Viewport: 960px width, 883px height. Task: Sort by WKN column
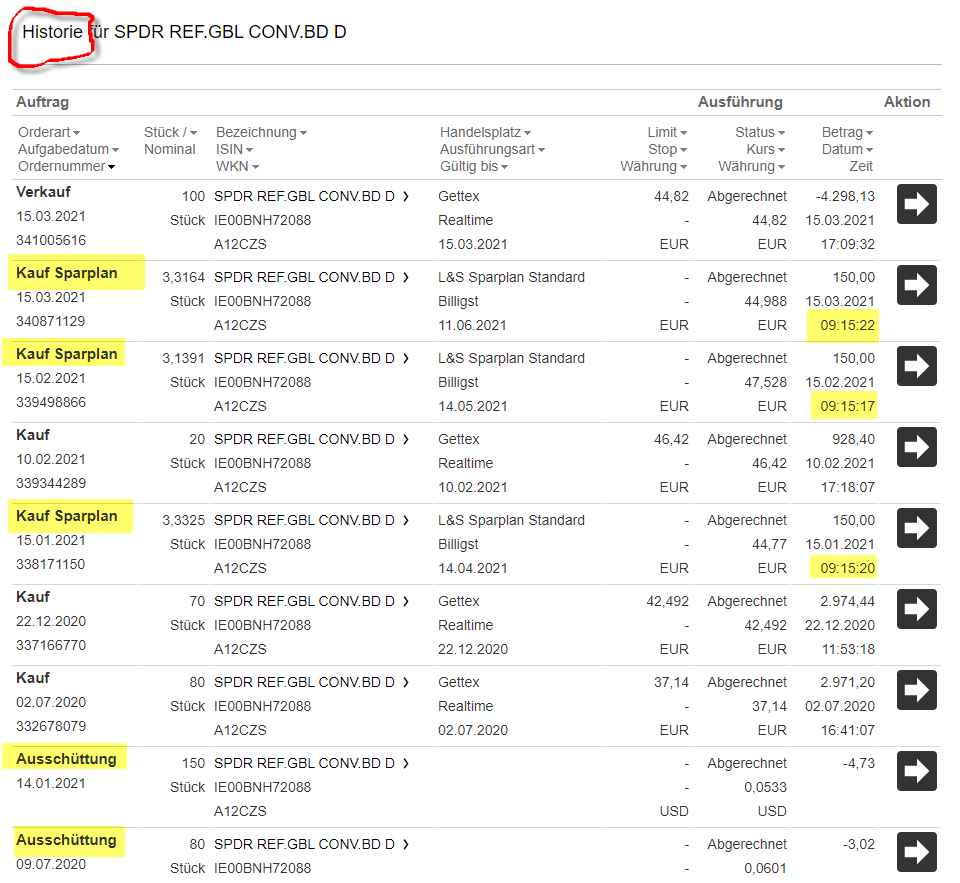coord(237,167)
